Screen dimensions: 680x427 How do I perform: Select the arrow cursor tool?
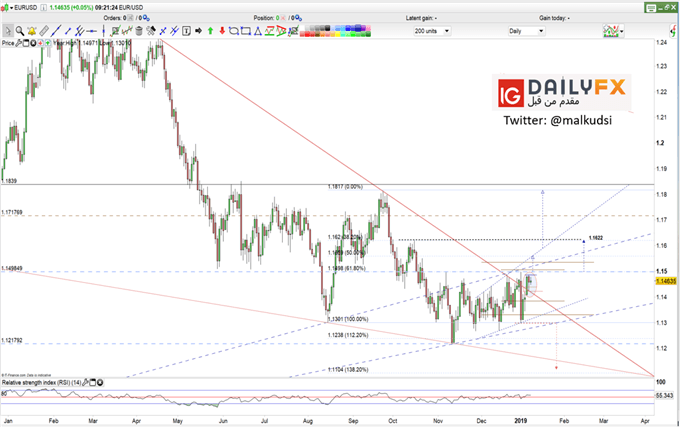tap(8, 31)
